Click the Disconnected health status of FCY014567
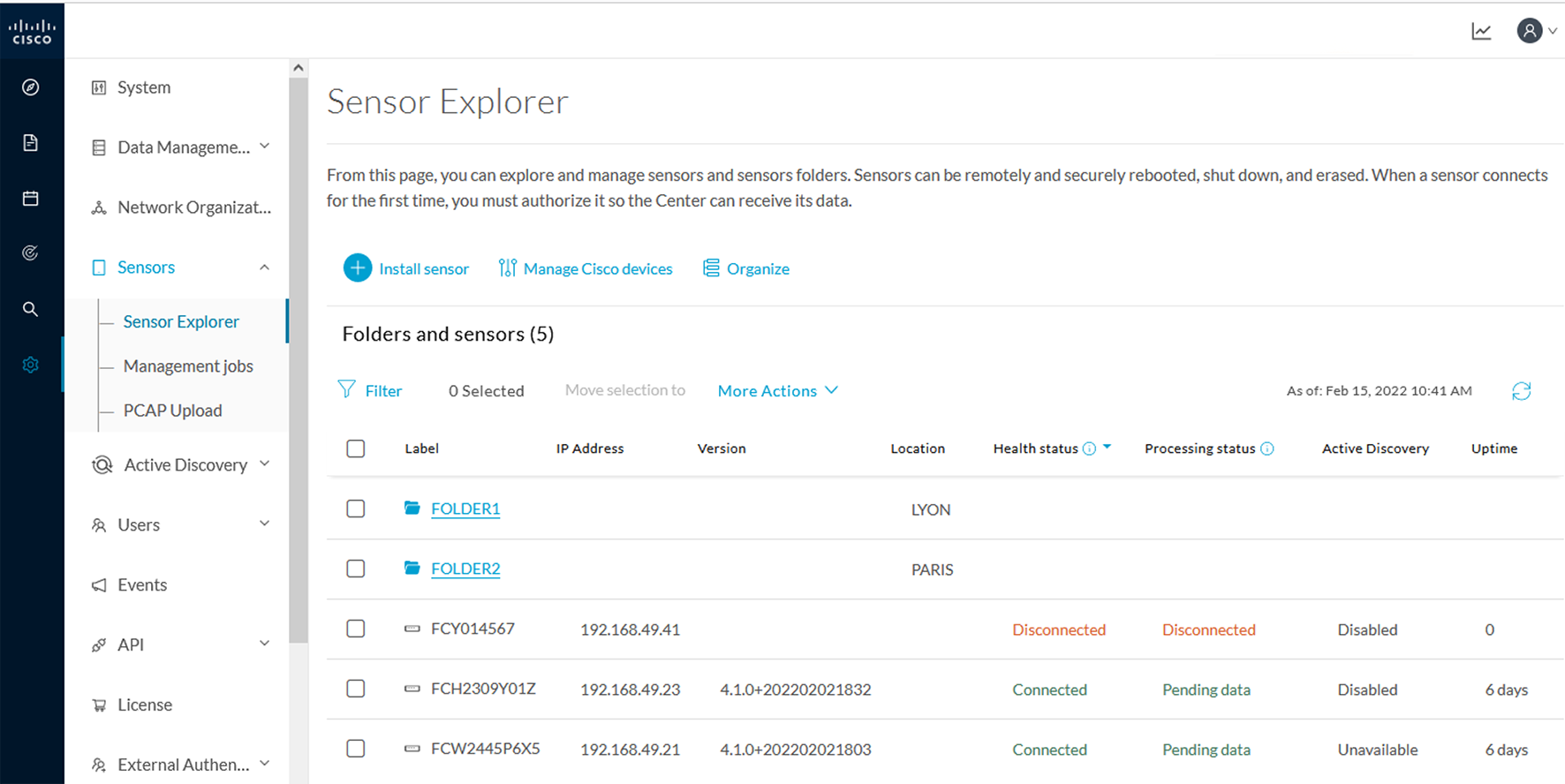 (1059, 629)
